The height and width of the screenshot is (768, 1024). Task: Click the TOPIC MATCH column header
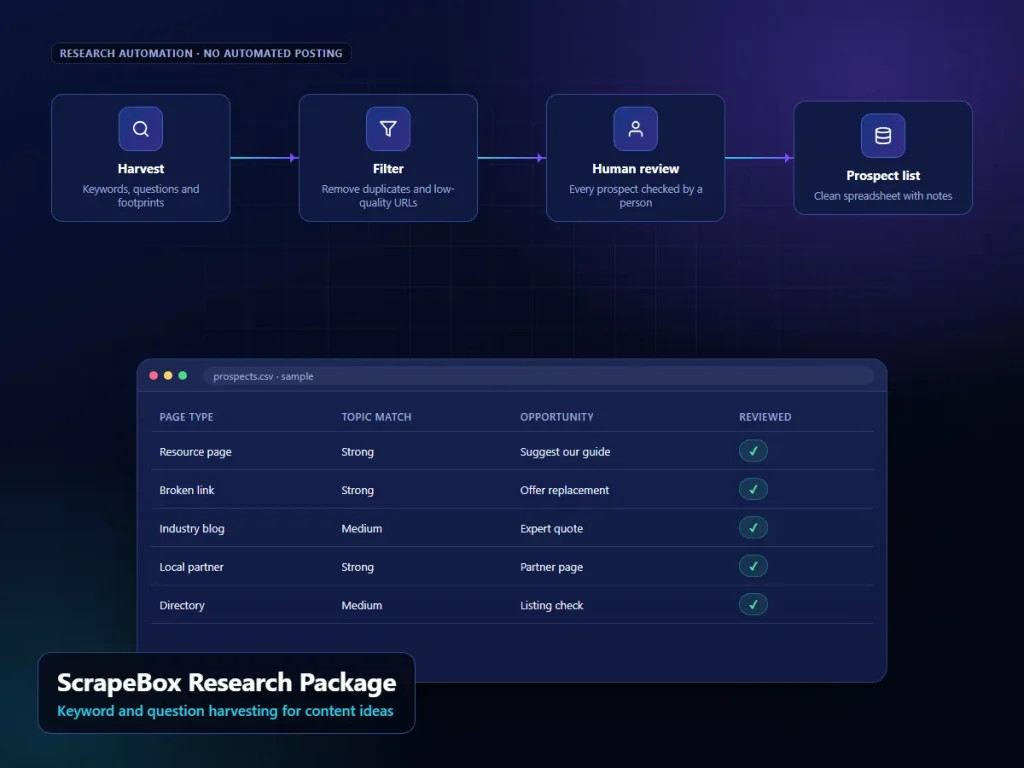pyautogui.click(x=376, y=417)
